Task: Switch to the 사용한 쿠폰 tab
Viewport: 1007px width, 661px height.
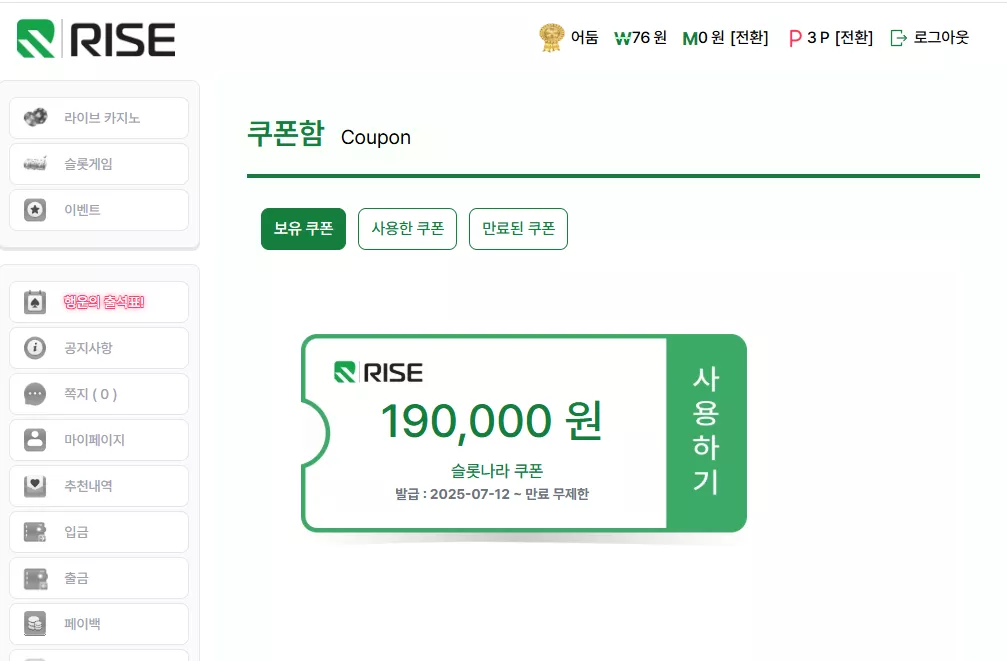Action: 407,229
